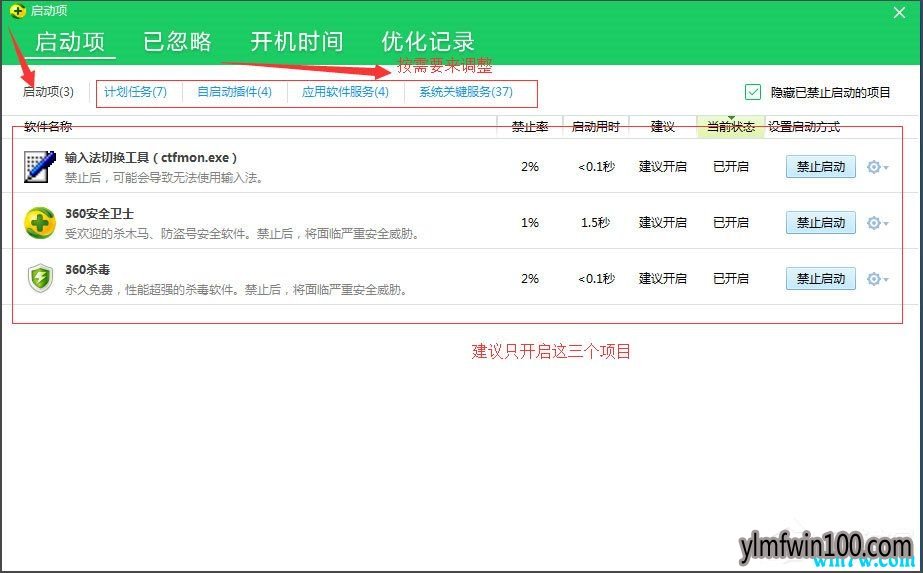Viewport: 923px width, 573px height.
Task: Select the 计划任务(7) sub-tab
Action: [135, 92]
